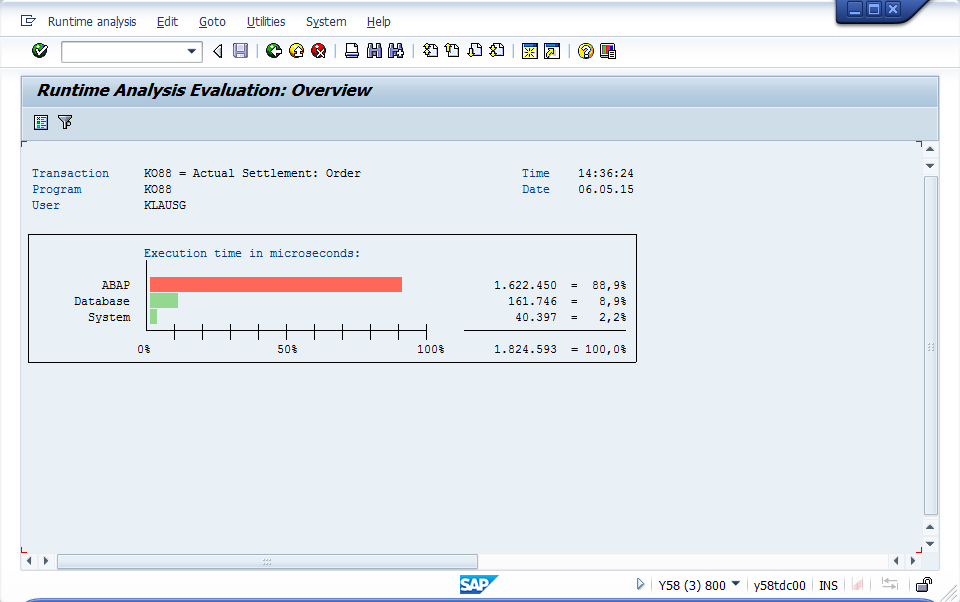Go back with the green Back icon
The height and width of the screenshot is (602, 960).
pos(274,51)
